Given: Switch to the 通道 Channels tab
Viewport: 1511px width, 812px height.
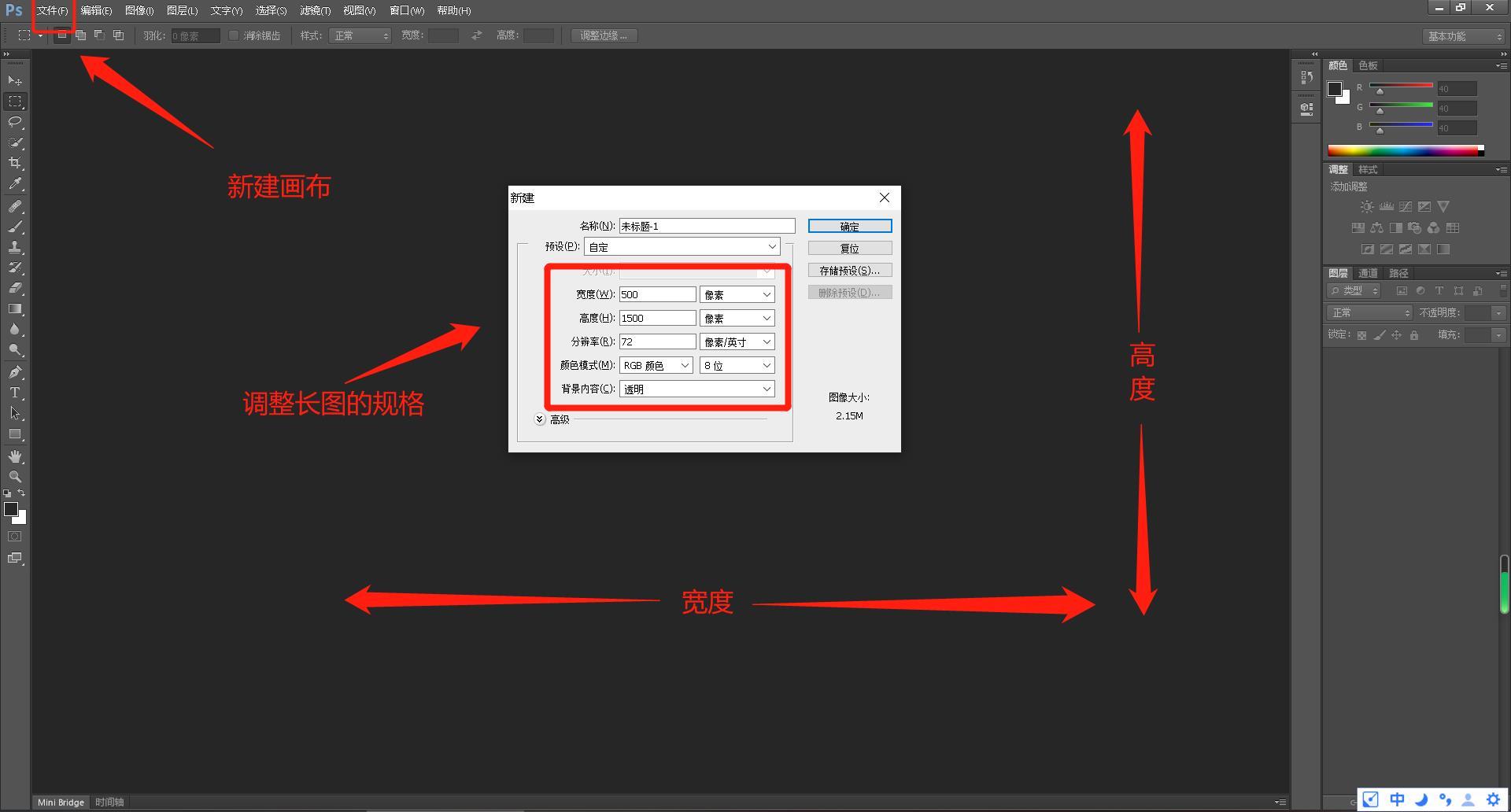Looking at the screenshot, I should pyautogui.click(x=1368, y=273).
